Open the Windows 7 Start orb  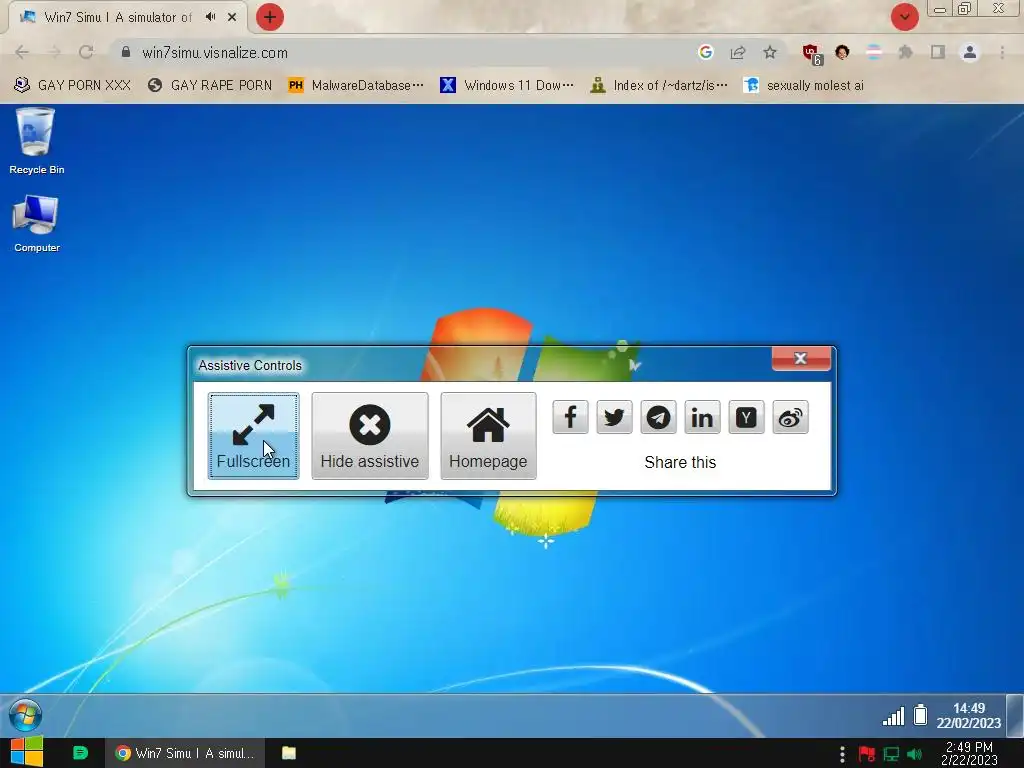pos(25,715)
